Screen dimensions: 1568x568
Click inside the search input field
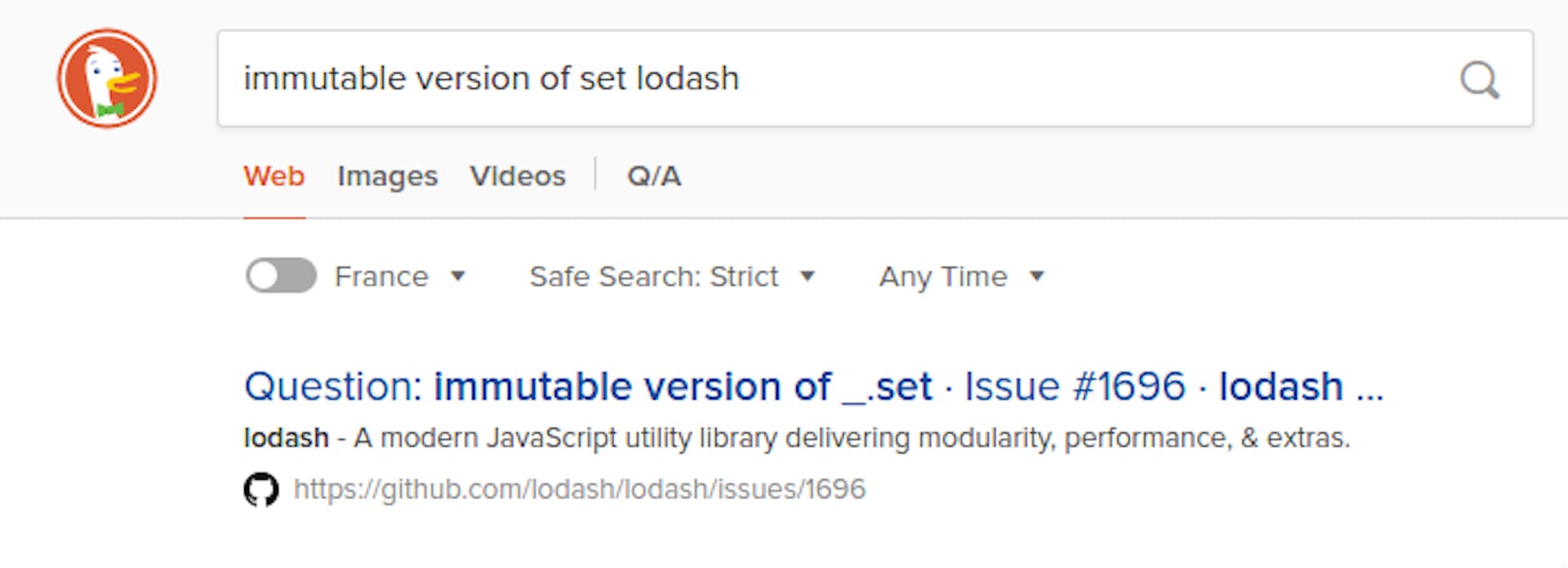(980, 78)
